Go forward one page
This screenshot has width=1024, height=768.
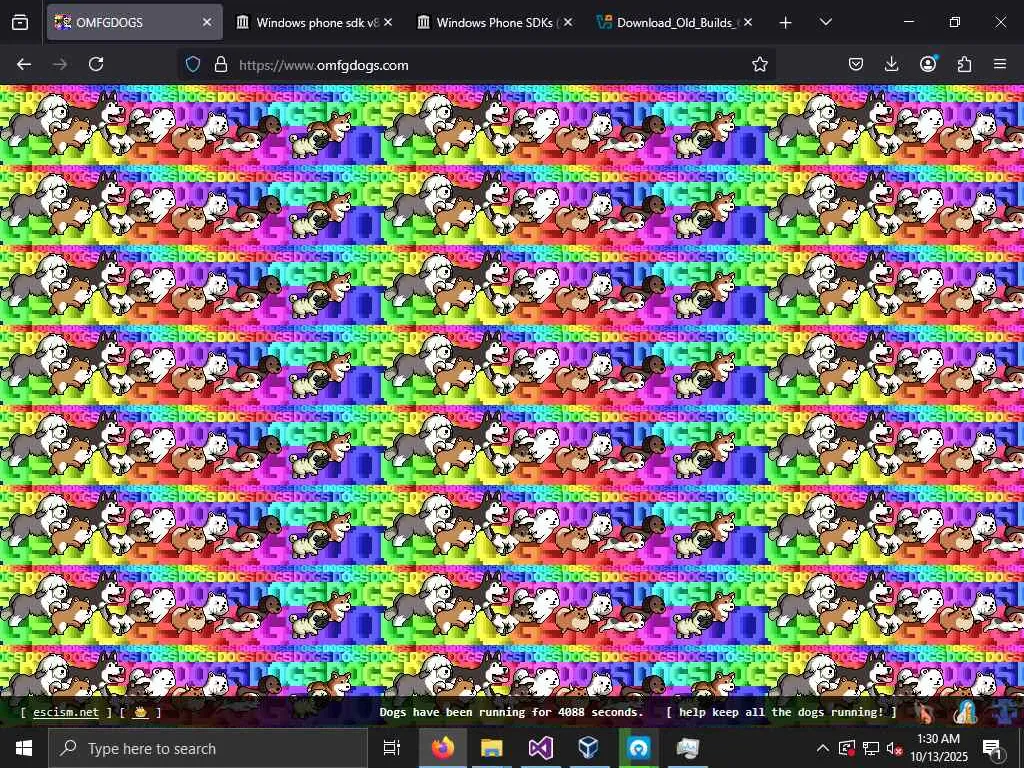[60, 64]
